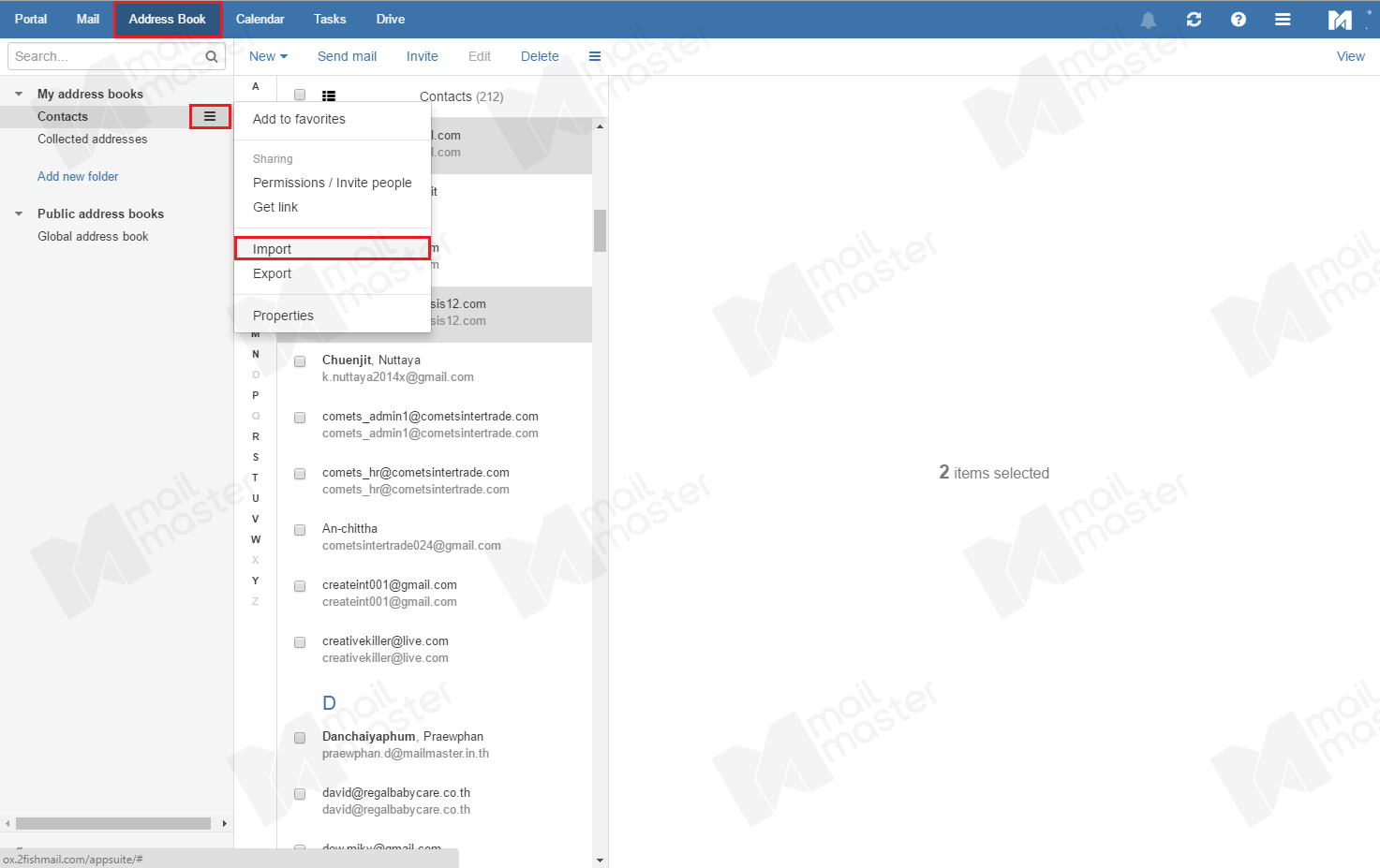Select checkbox for comets_hr@cometsintertrade.com

(x=300, y=474)
